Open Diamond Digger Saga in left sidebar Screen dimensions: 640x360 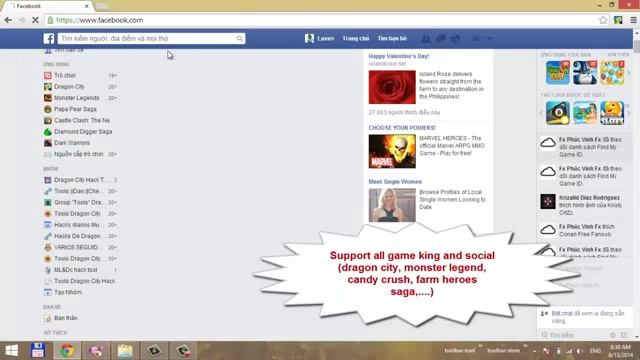click(x=83, y=131)
